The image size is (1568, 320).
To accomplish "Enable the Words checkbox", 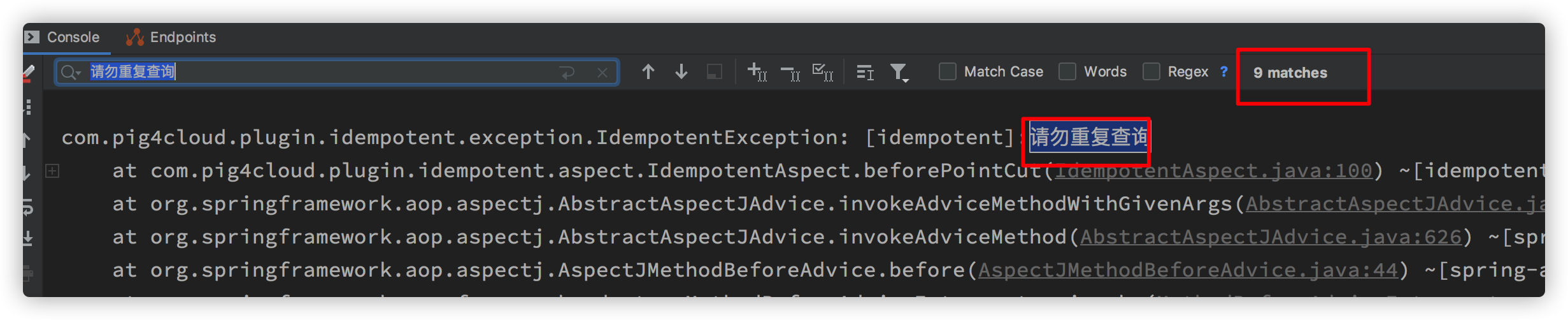I will tap(1067, 71).
